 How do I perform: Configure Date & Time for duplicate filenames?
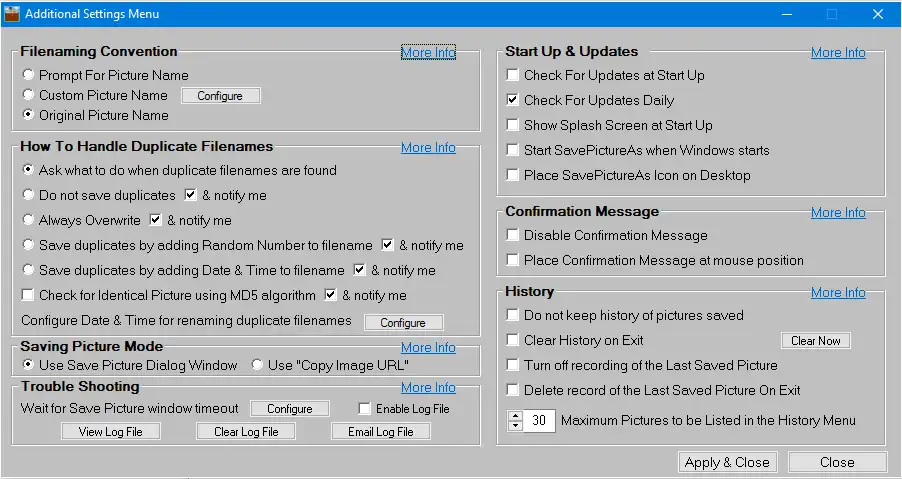click(403, 323)
